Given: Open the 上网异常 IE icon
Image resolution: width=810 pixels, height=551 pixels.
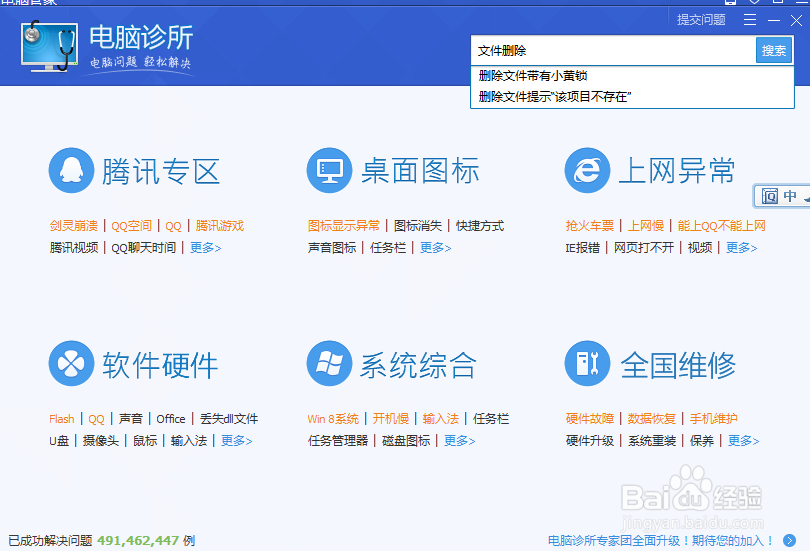Looking at the screenshot, I should tap(587, 170).
